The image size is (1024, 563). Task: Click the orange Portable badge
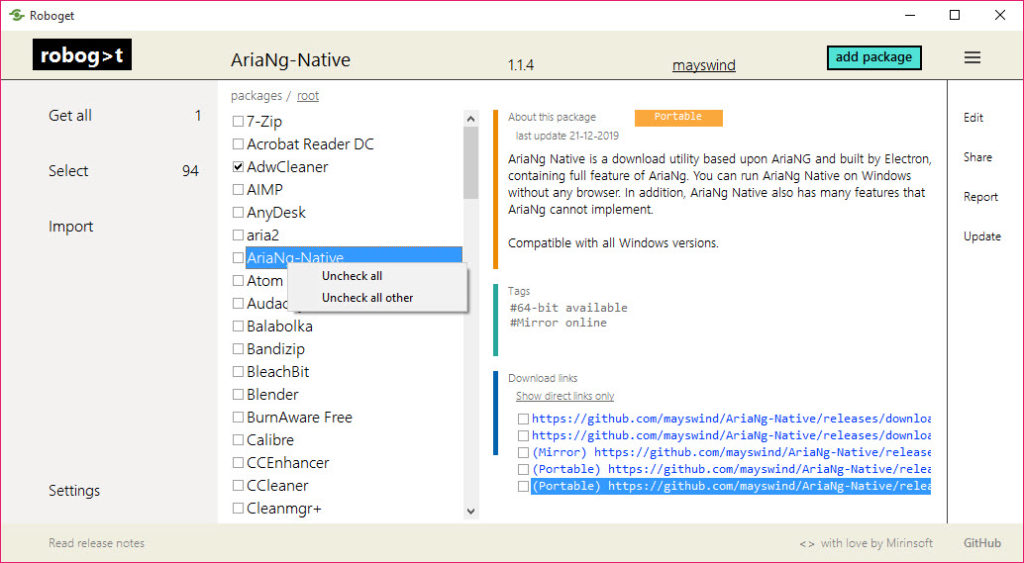(679, 118)
